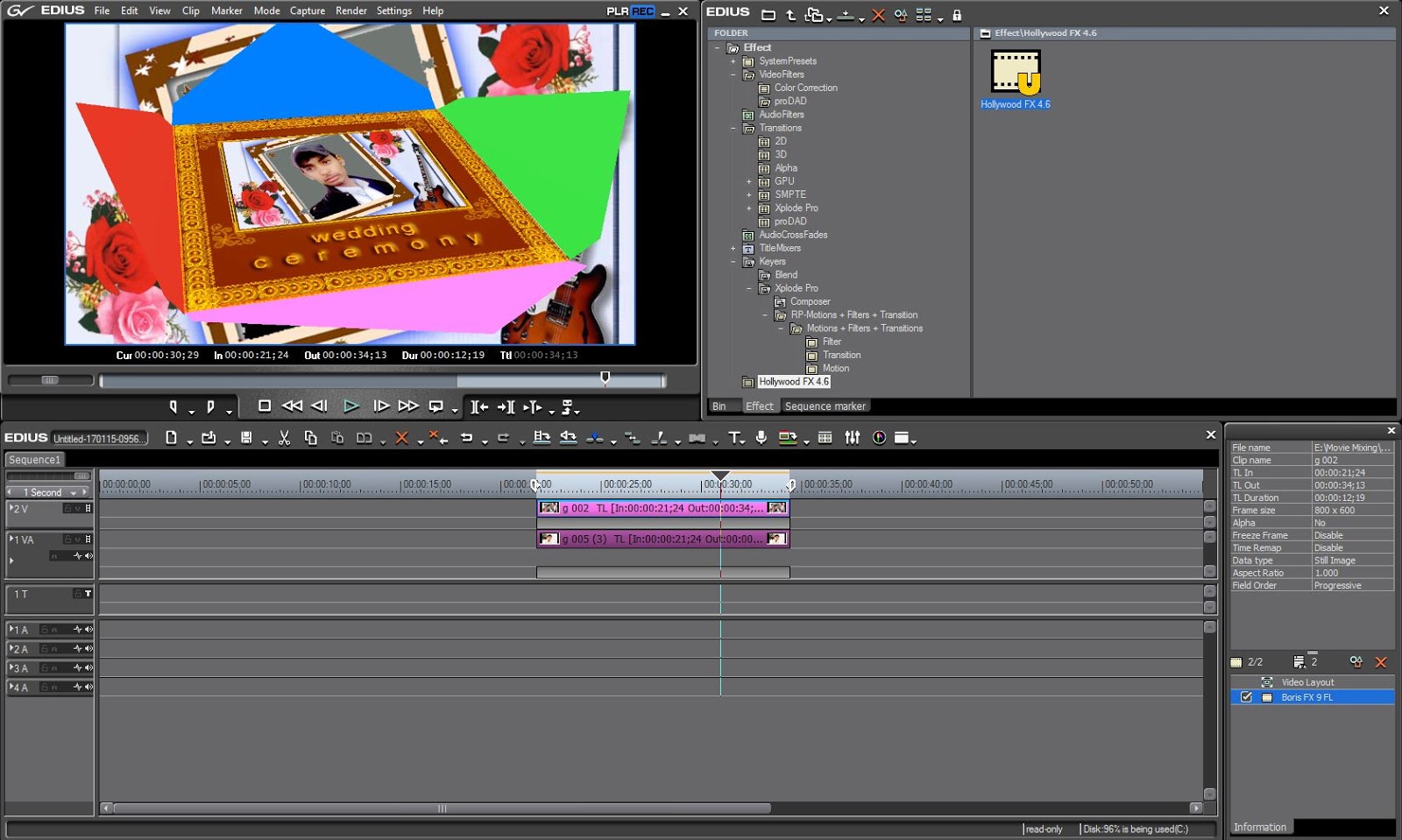The width and height of the screenshot is (1402, 840).
Task: Click the player position slider handle
Action: click(605, 378)
